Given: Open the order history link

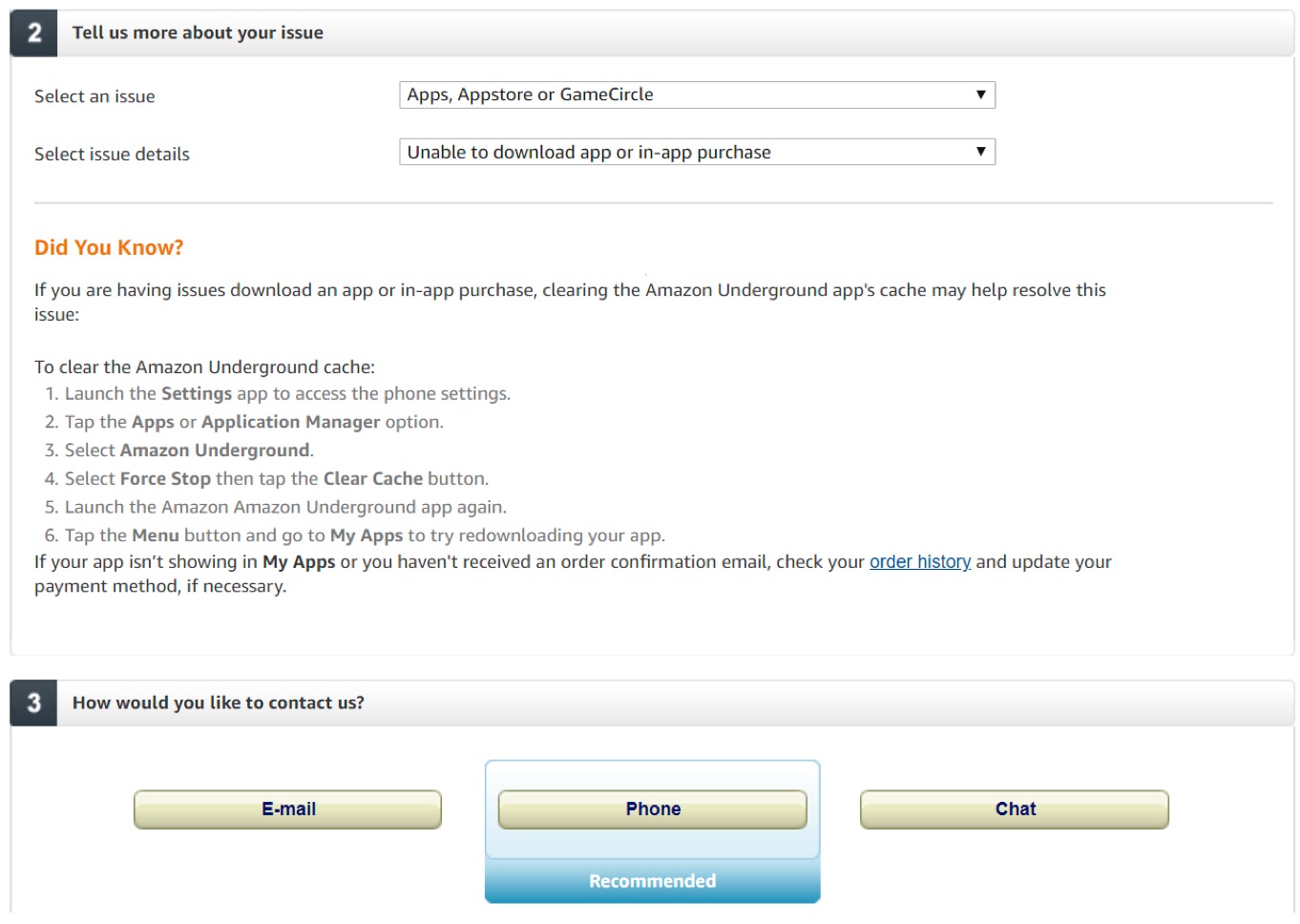Looking at the screenshot, I should 919,562.
